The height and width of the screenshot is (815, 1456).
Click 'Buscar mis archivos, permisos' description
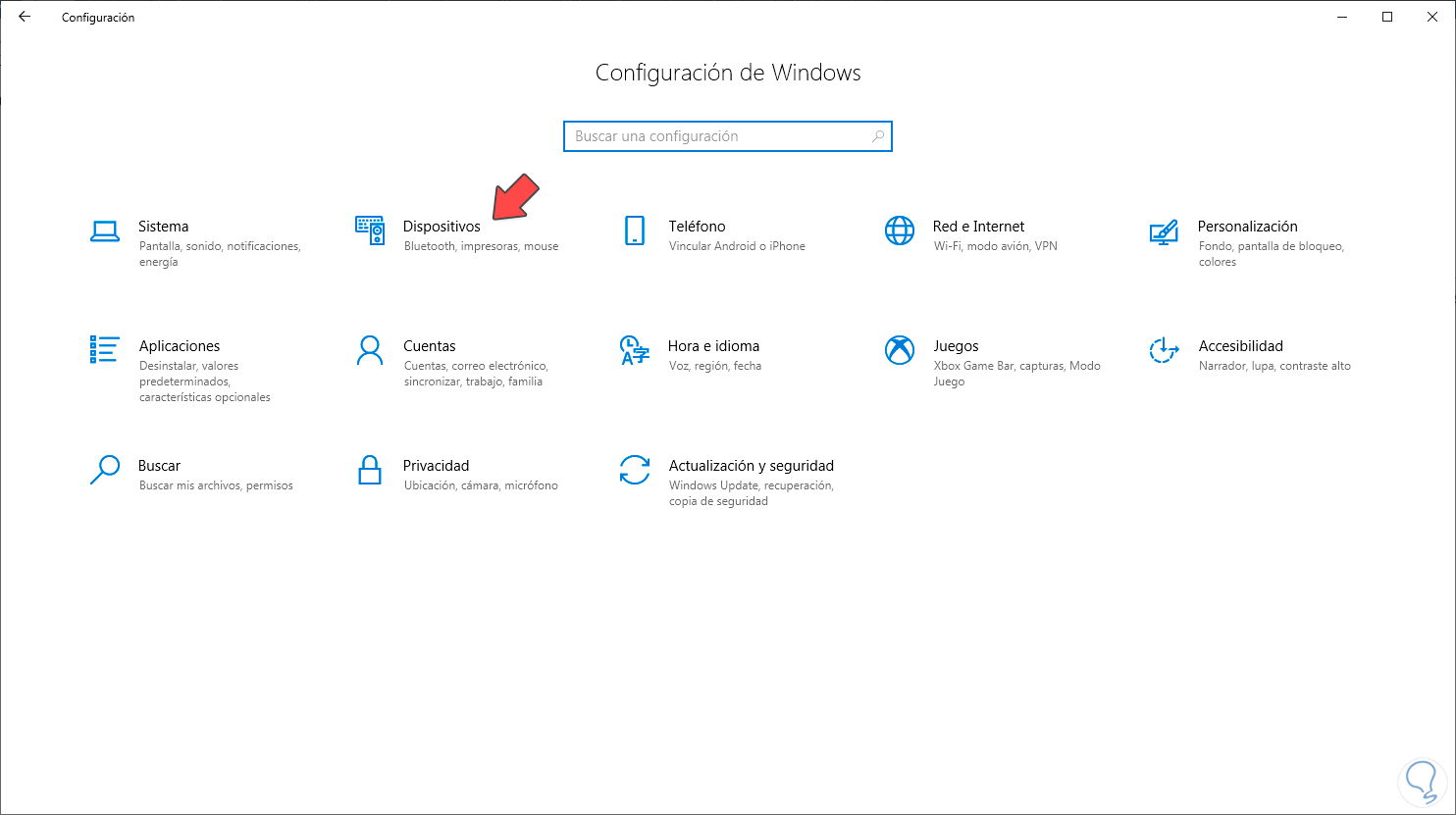click(x=216, y=485)
